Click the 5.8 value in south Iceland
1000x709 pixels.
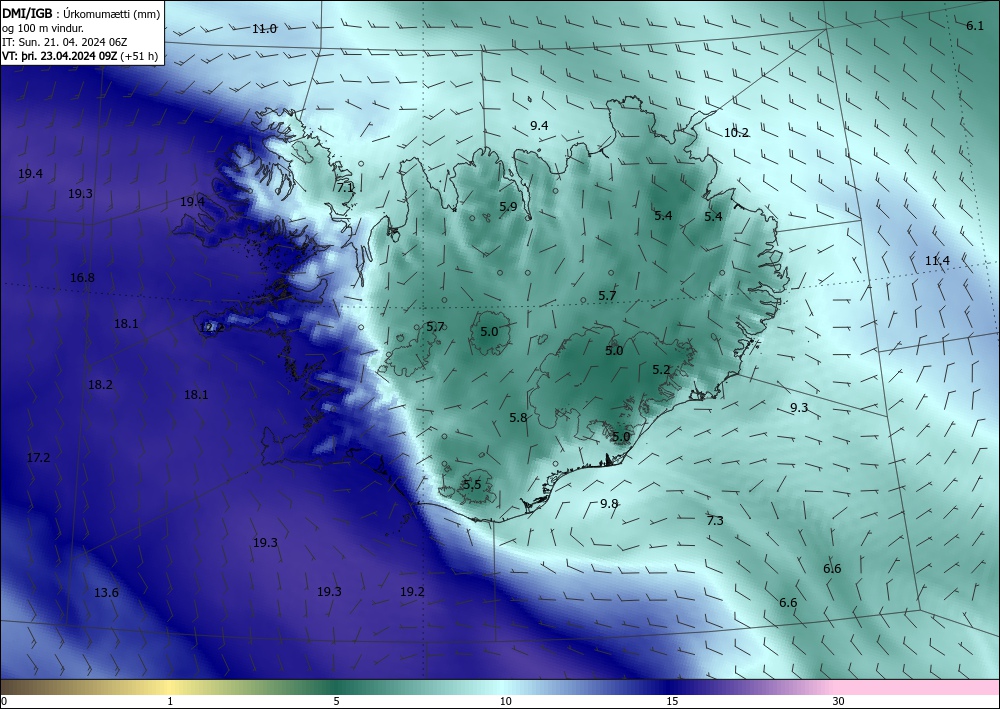[x=518, y=418]
